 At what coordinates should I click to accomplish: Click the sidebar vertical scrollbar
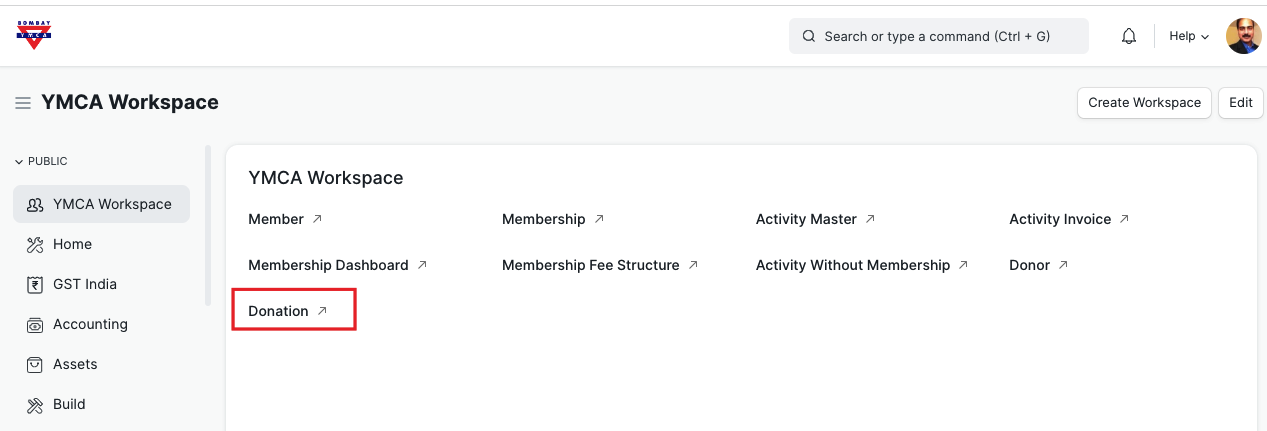208,225
